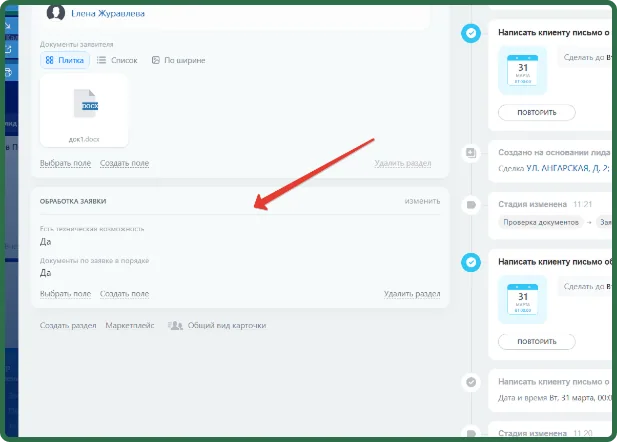This screenshot has width=617, height=442.
Task: Click док1.docx file name
Action: [x=84, y=139]
